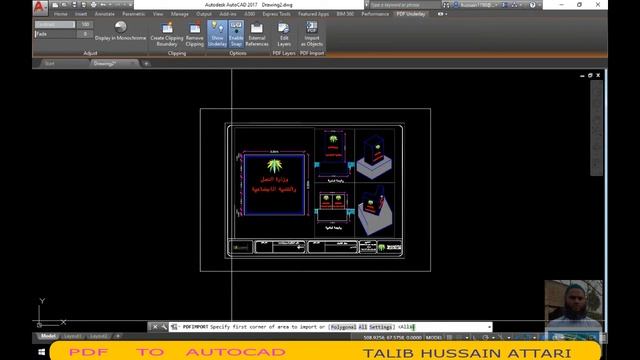Open the Insert ribbon tab
This screenshot has height=360, width=640.
(x=81, y=14)
